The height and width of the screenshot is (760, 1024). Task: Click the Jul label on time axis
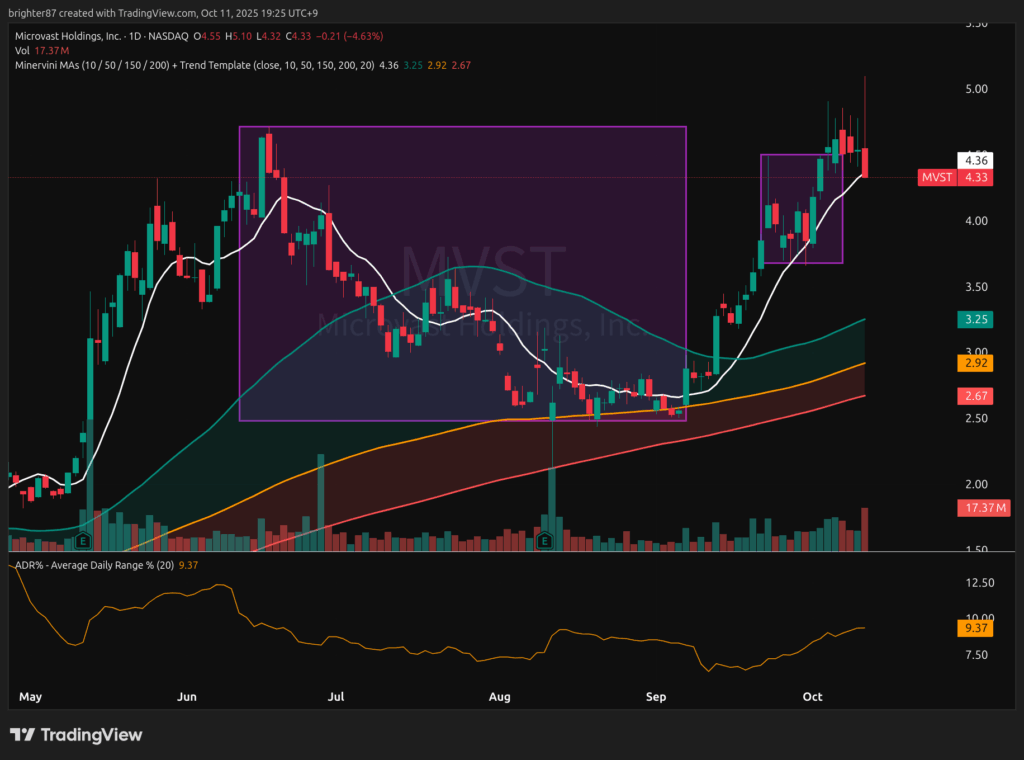(x=337, y=696)
